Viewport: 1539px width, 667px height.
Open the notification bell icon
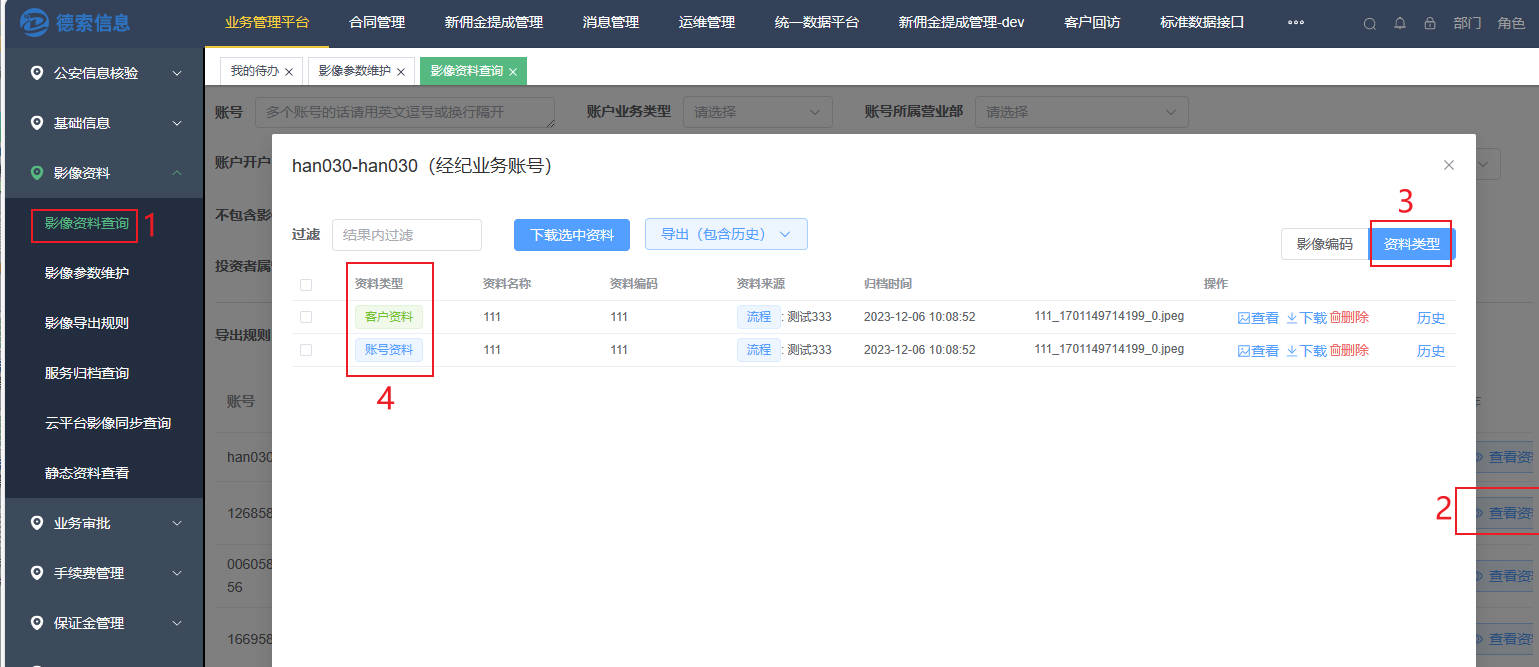click(x=1400, y=23)
